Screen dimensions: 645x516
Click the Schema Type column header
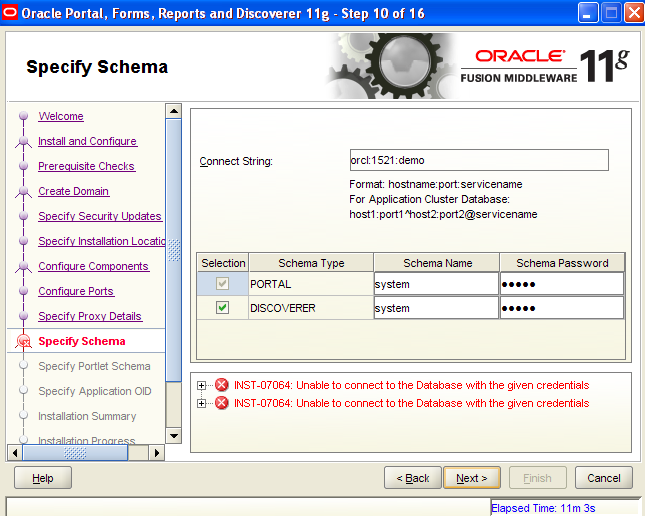[x=311, y=263]
